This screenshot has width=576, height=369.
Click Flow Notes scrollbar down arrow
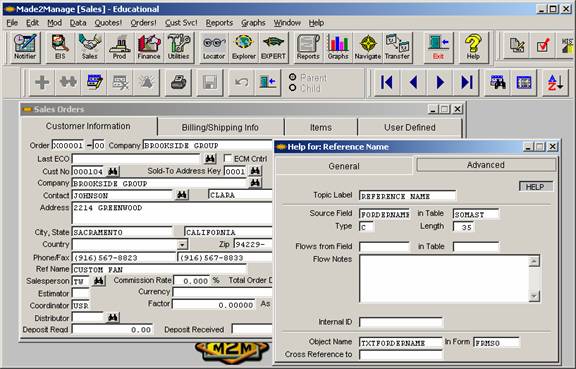point(534,296)
